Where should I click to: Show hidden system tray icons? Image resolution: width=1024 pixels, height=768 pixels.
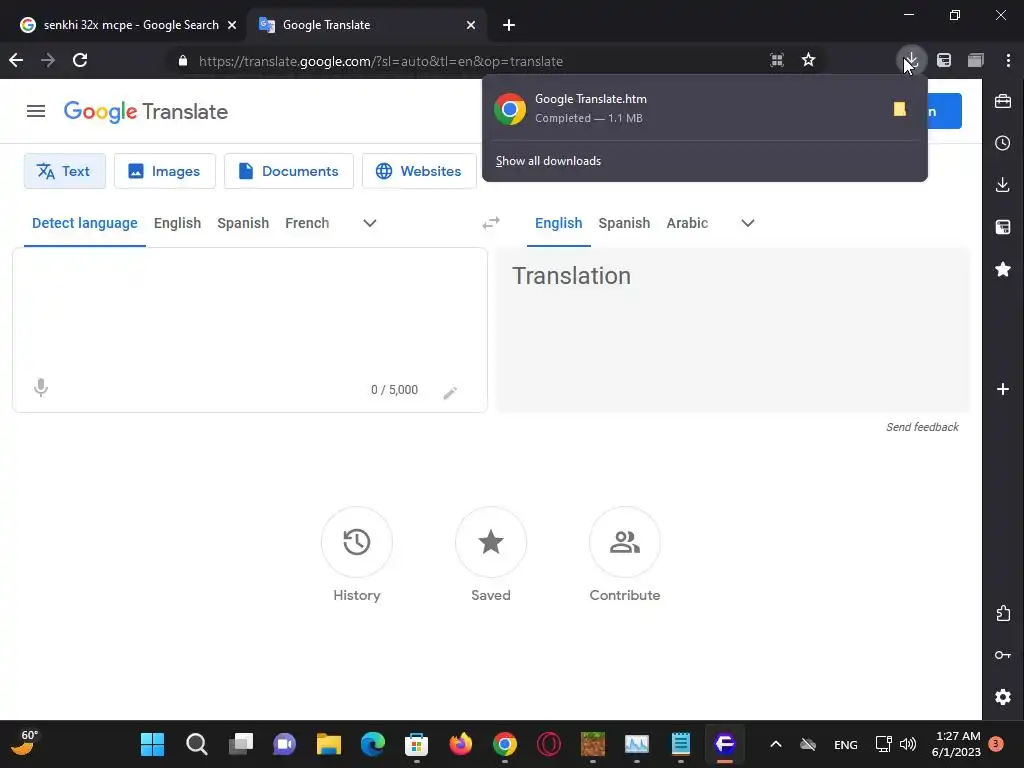point(776,744)
